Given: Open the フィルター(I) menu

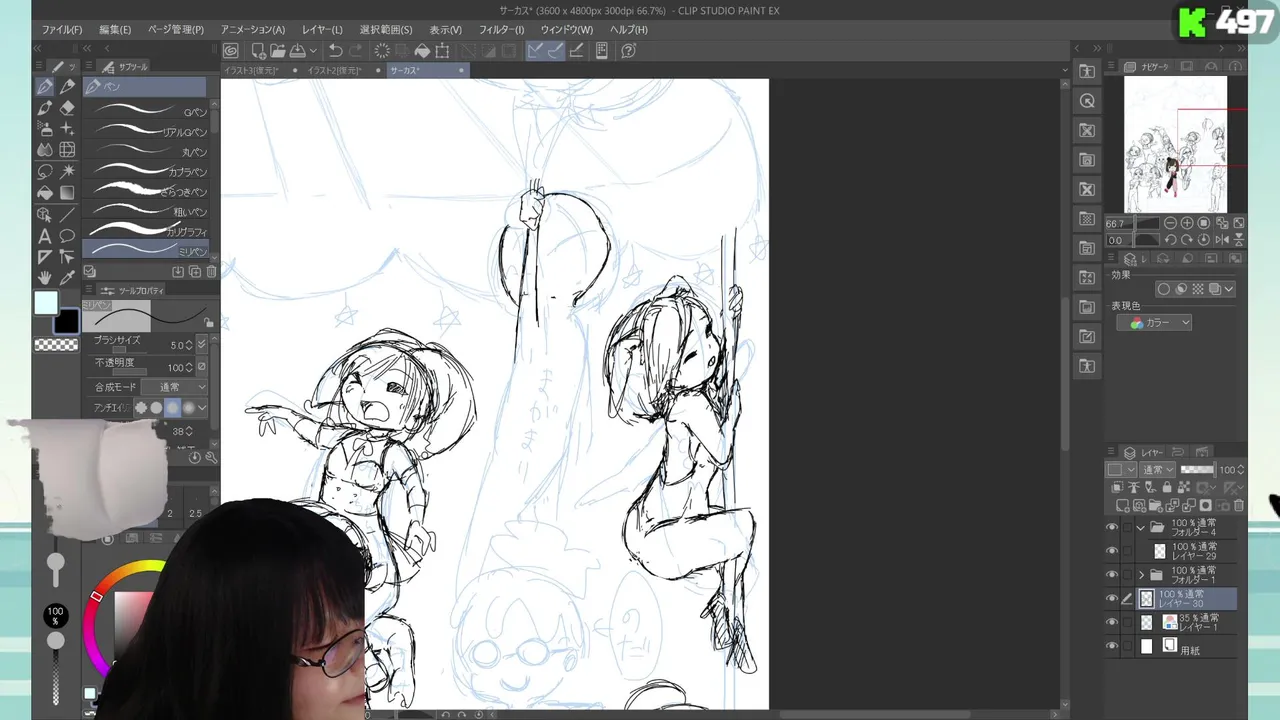Looking at the screenshot, I should pyautogui.click(x=501, y=30).
